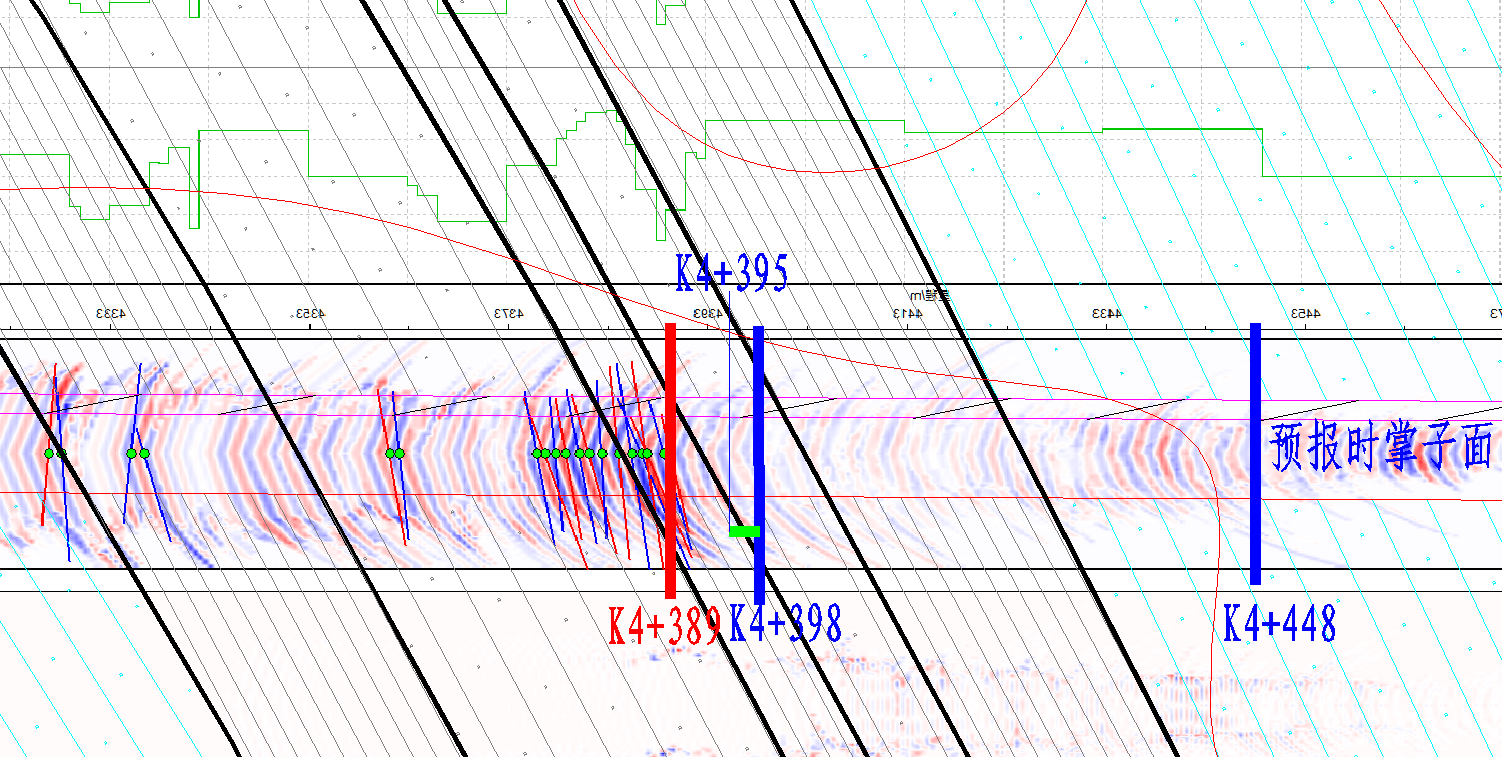Click the 预报时掌子面 text annotation
1502x757 pixels.
pos(1381,446)
